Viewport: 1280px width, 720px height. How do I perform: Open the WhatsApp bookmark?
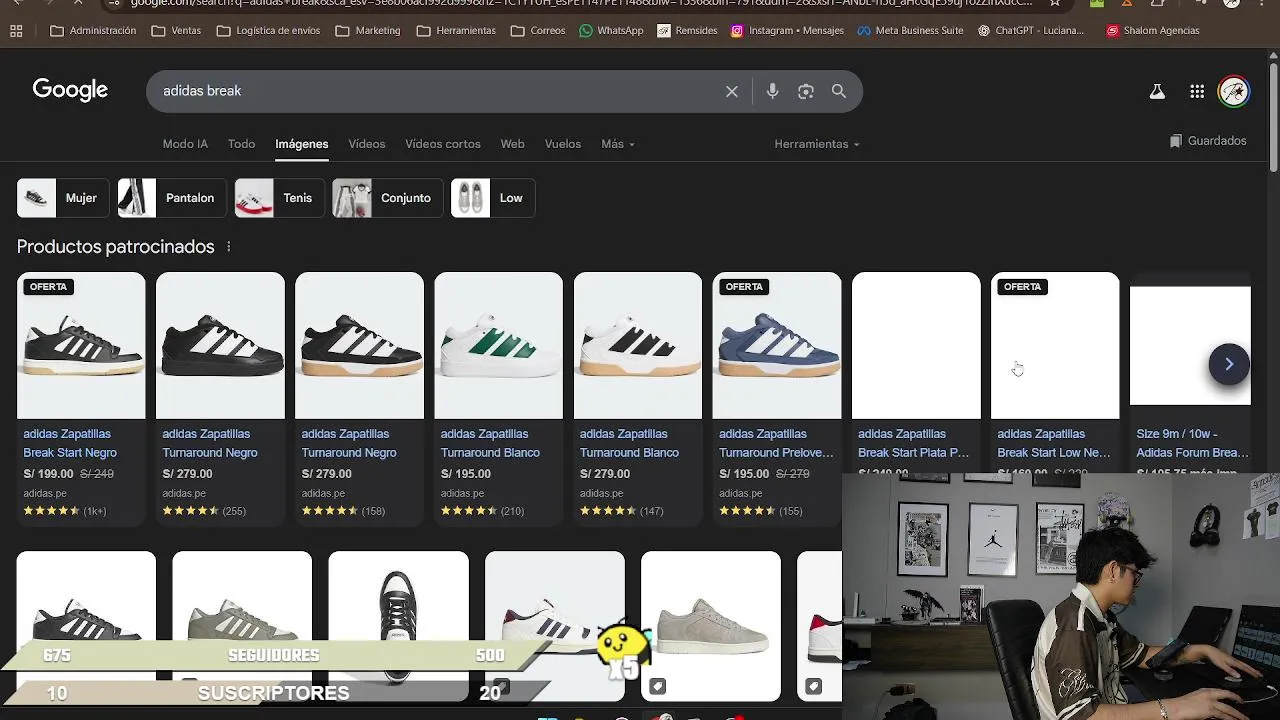pyautogui.click(x=611, y=31)
